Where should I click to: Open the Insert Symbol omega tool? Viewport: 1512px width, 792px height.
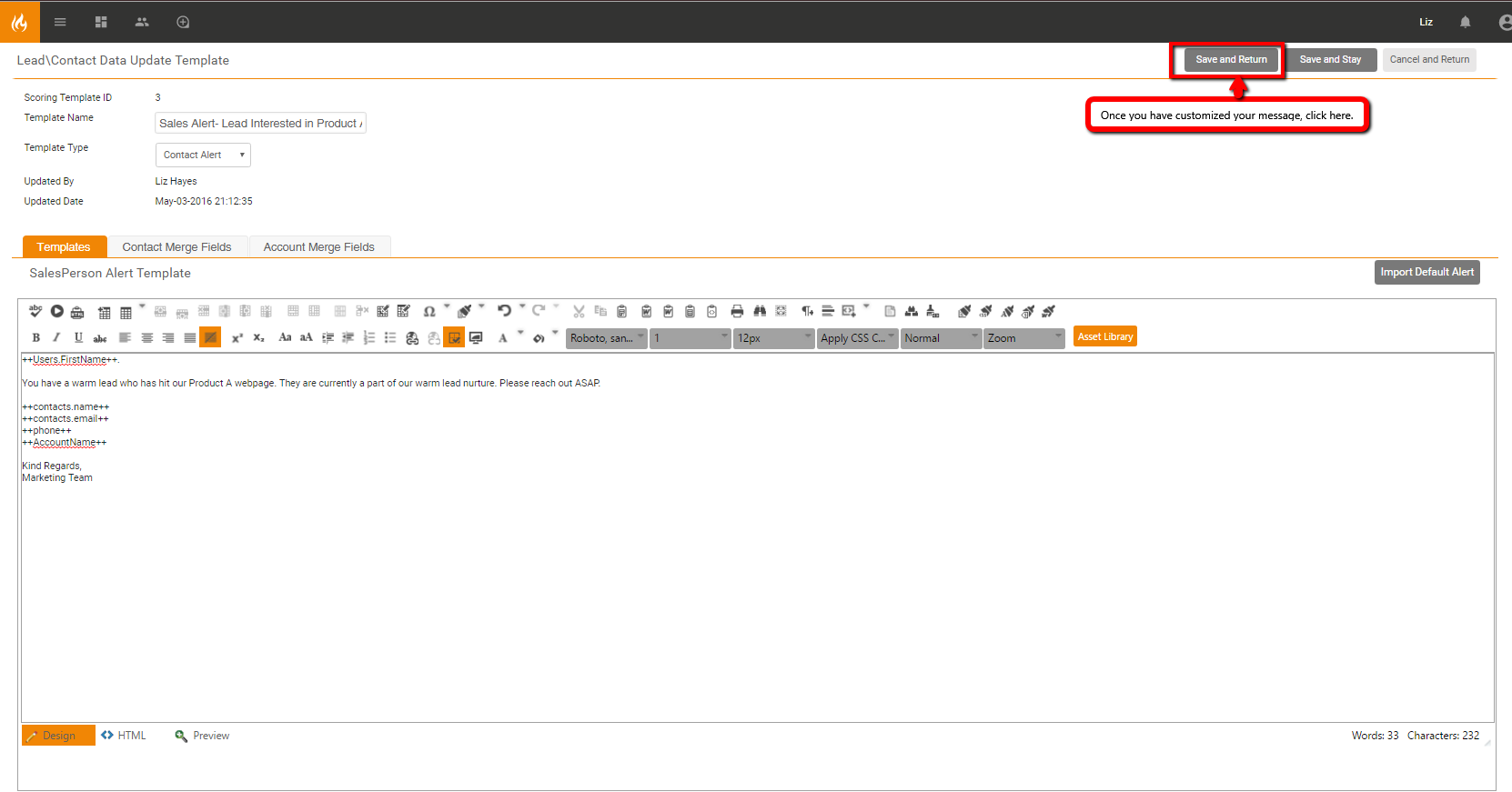click(429, 311)
